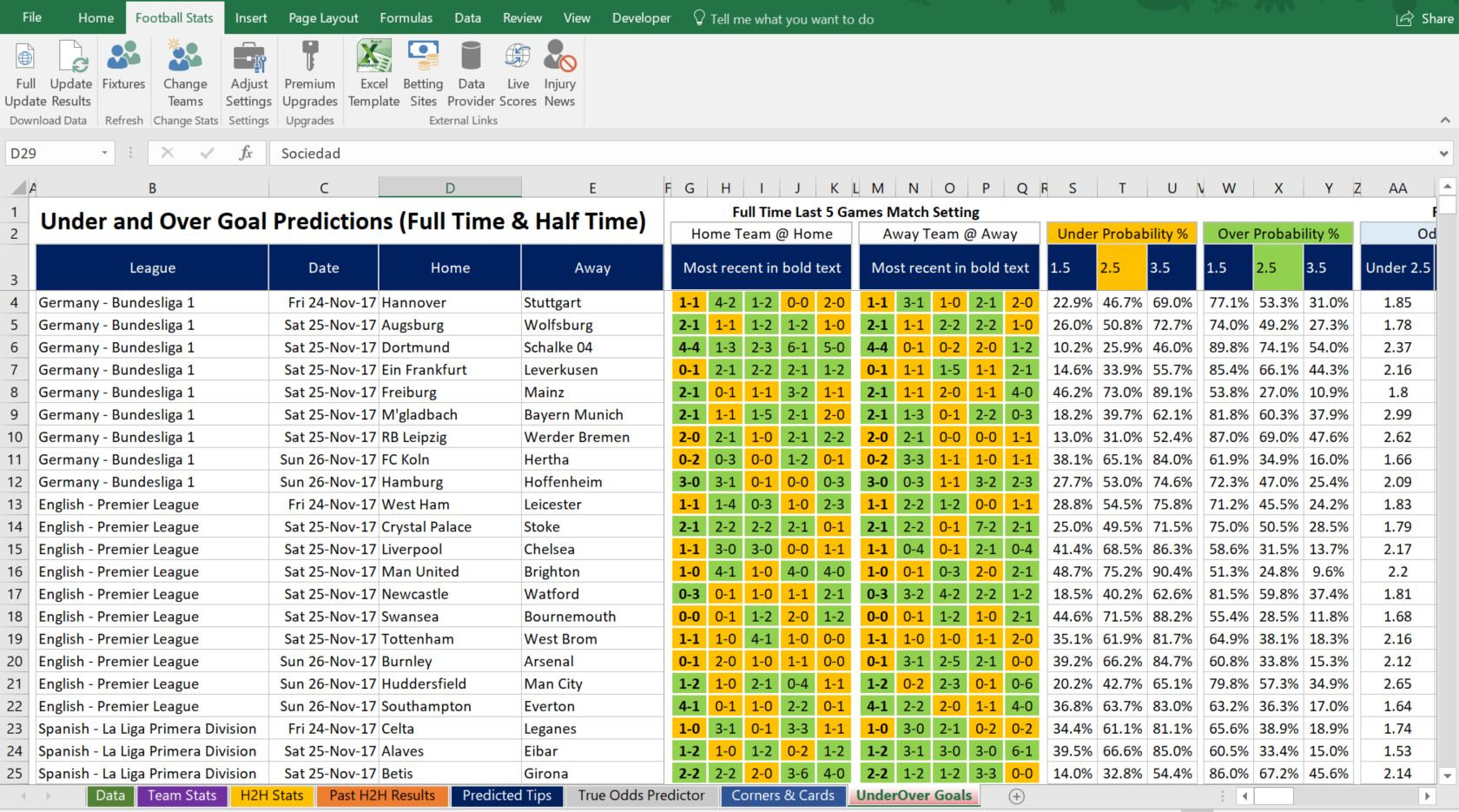This screenshot has height=812, width=1459.
Task: Add a new worksheet with the plus button
Action: coord(1015,795)
